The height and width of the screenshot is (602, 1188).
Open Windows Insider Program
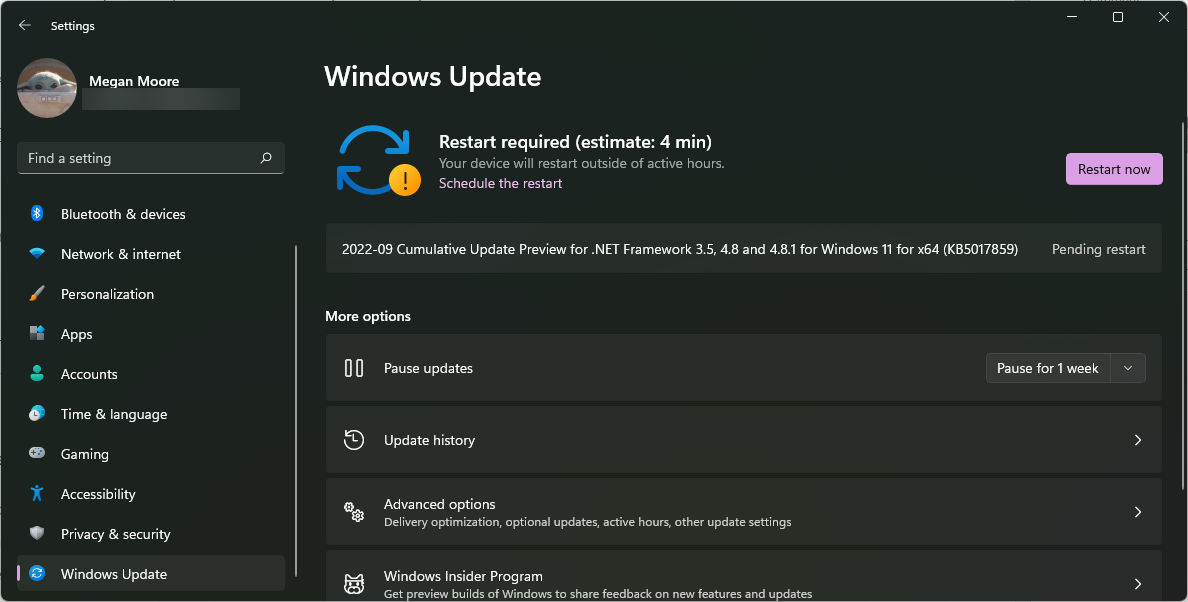tap(743, 576)
